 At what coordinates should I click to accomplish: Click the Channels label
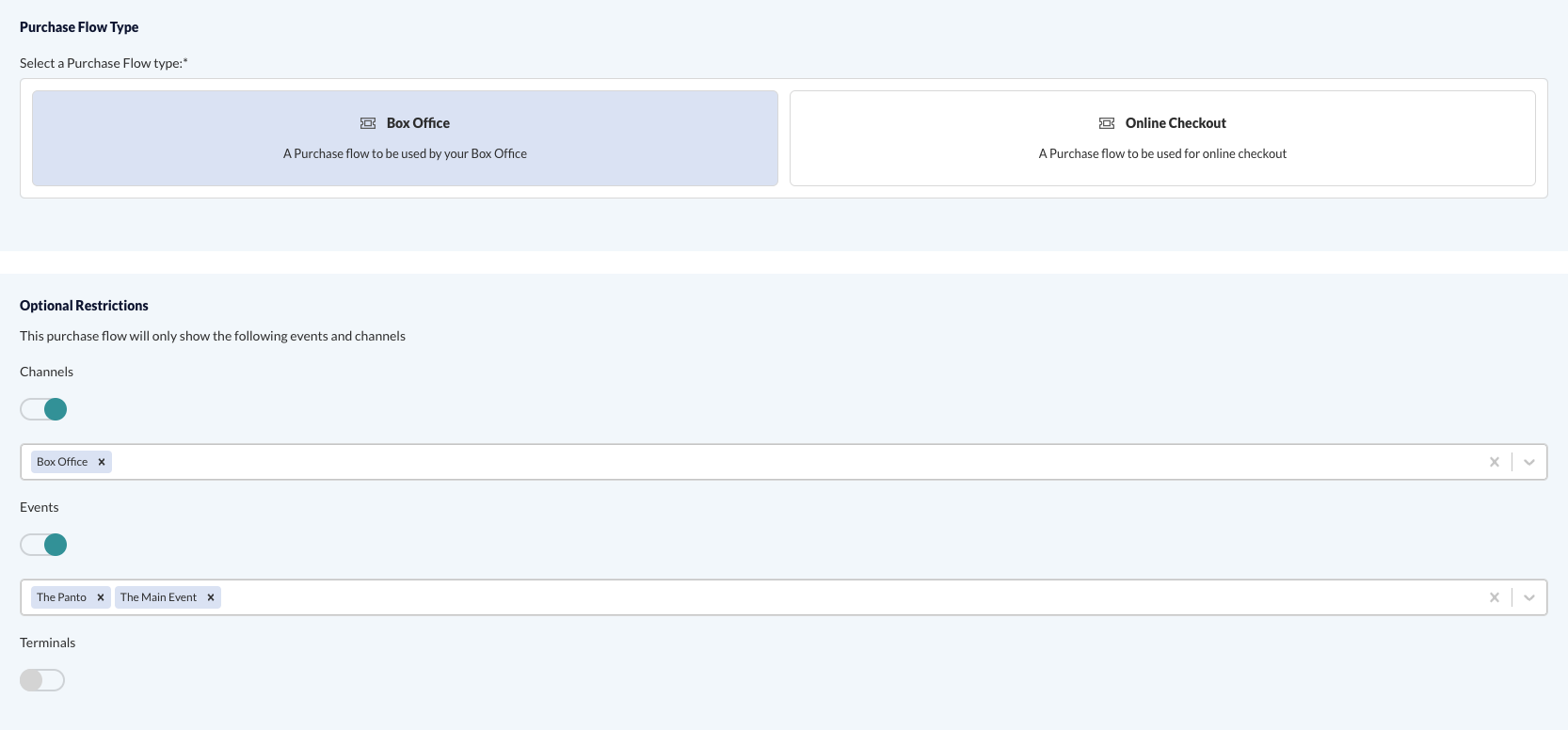pos(46,372)
